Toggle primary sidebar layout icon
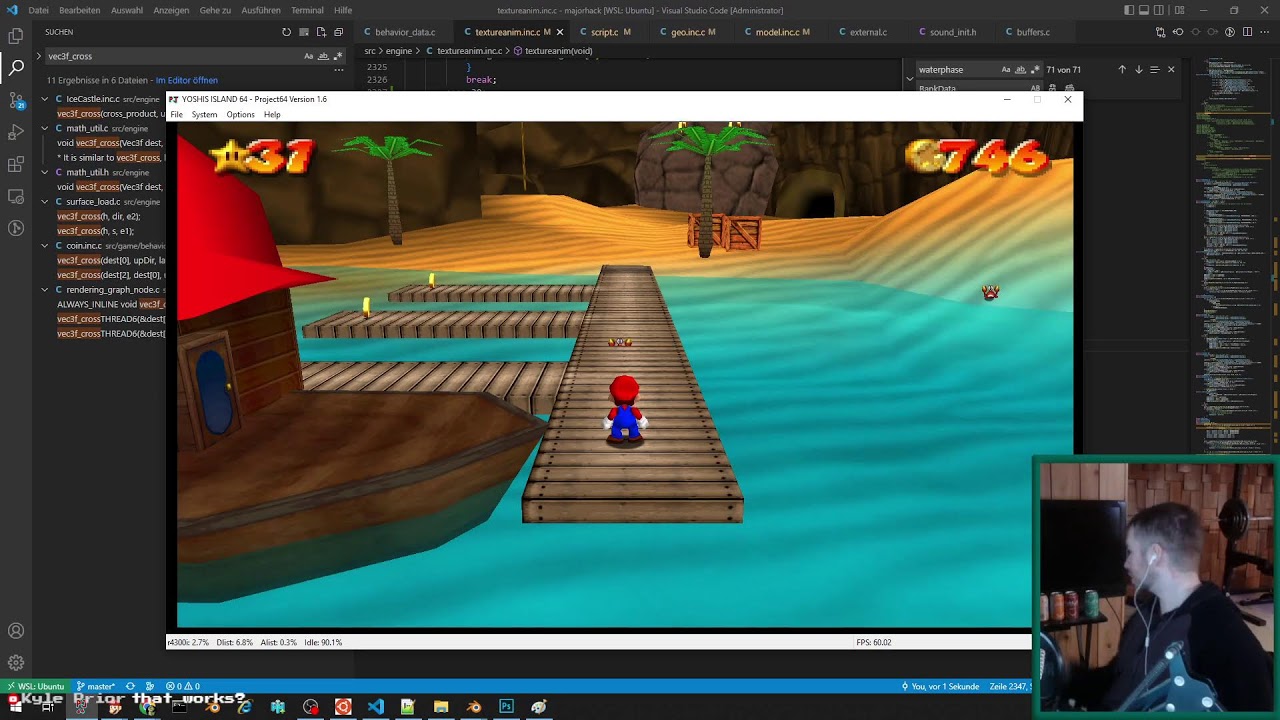 pos(1129,10)
